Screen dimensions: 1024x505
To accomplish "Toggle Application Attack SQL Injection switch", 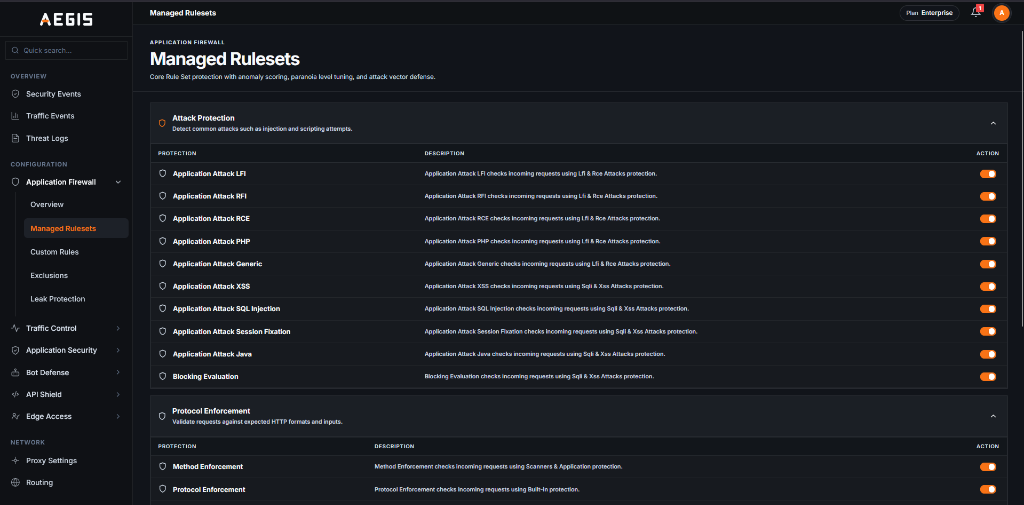I will pos(987,308).
